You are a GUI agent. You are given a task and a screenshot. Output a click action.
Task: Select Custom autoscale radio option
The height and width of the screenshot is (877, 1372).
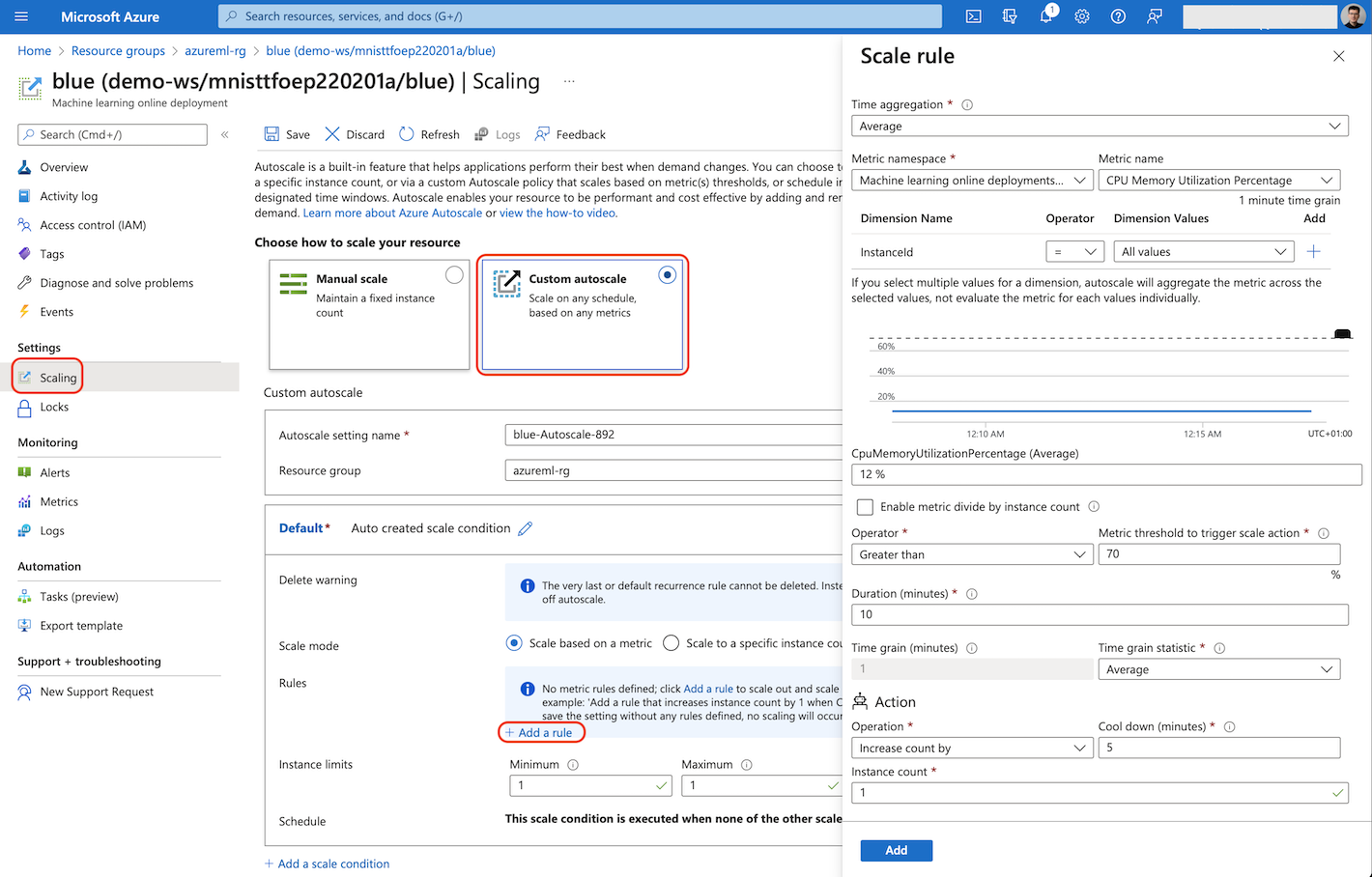click(667, 275)
